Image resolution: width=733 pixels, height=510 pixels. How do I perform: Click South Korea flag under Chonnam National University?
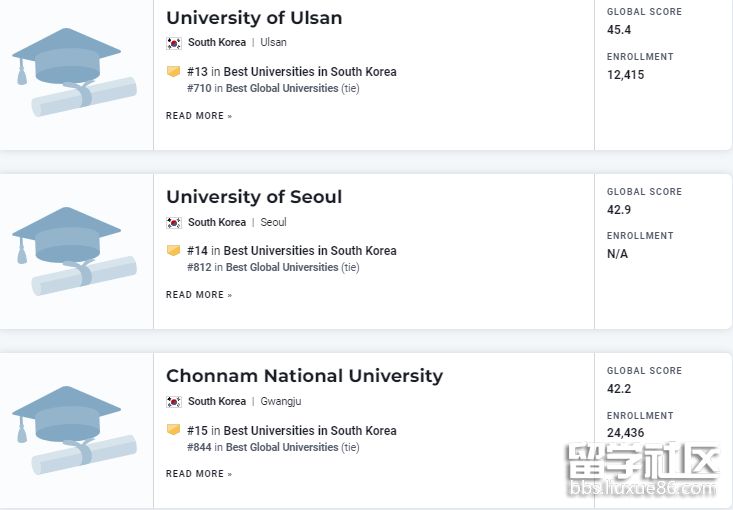174,402
